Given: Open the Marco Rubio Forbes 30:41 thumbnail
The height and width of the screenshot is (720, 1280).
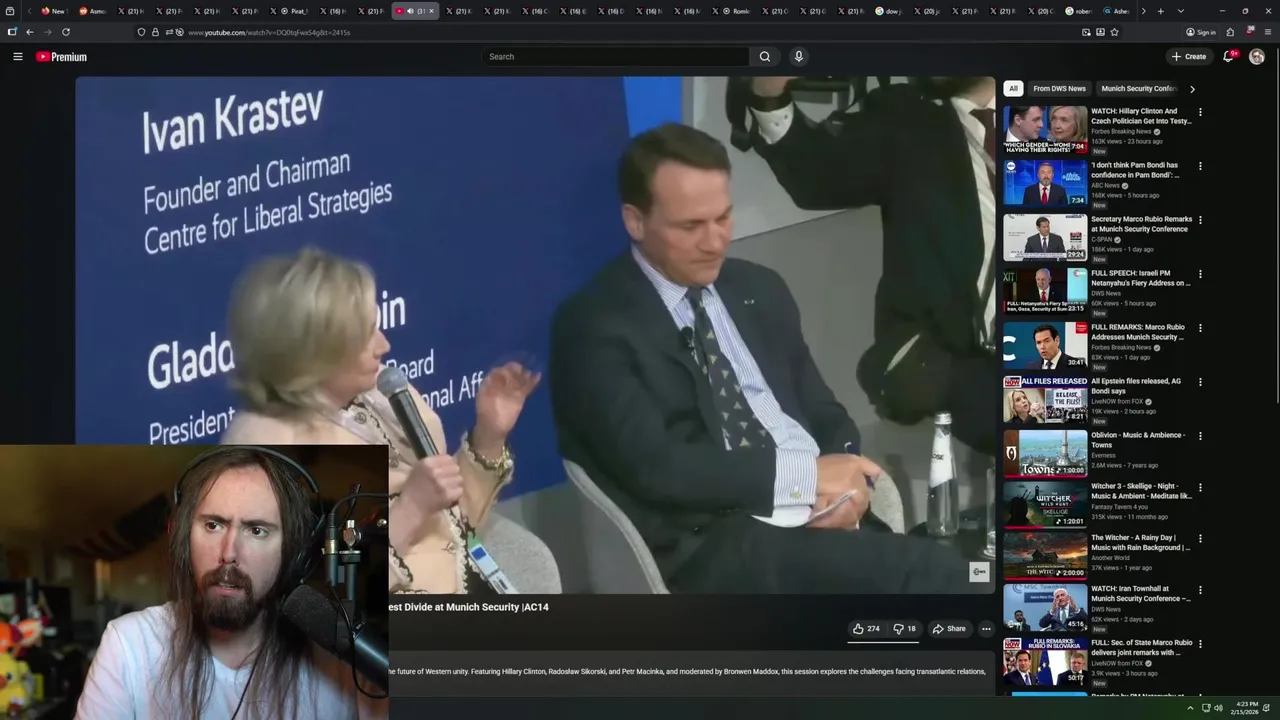Looking at the screenshot, I should [x=1045, y=345].
